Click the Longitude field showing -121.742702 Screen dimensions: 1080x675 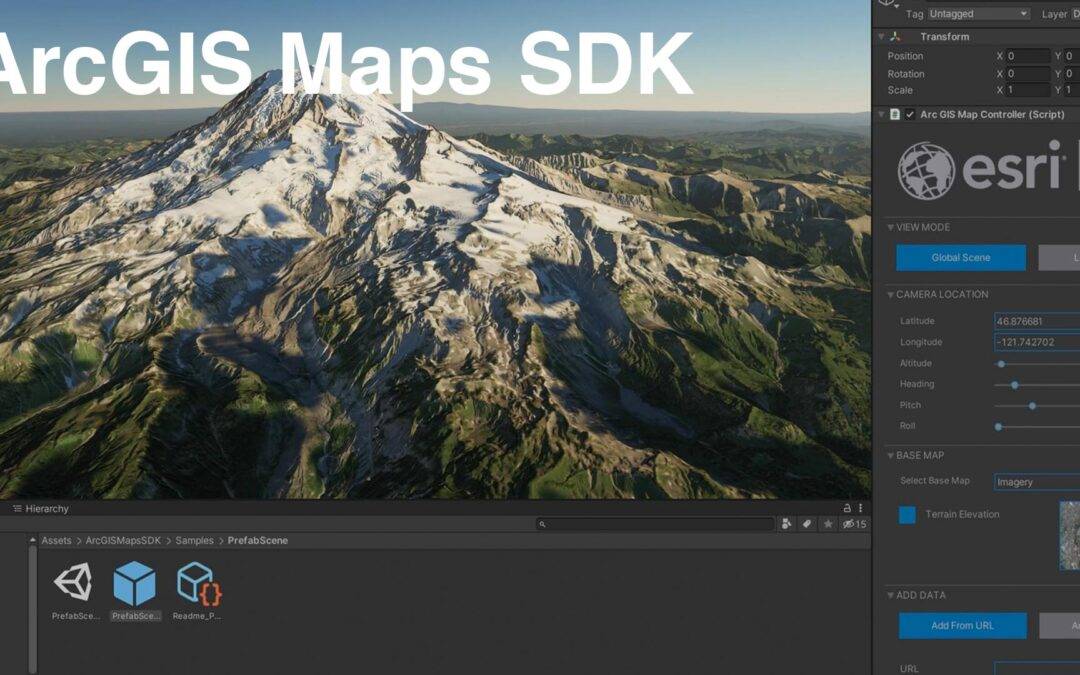[1037, 342]
